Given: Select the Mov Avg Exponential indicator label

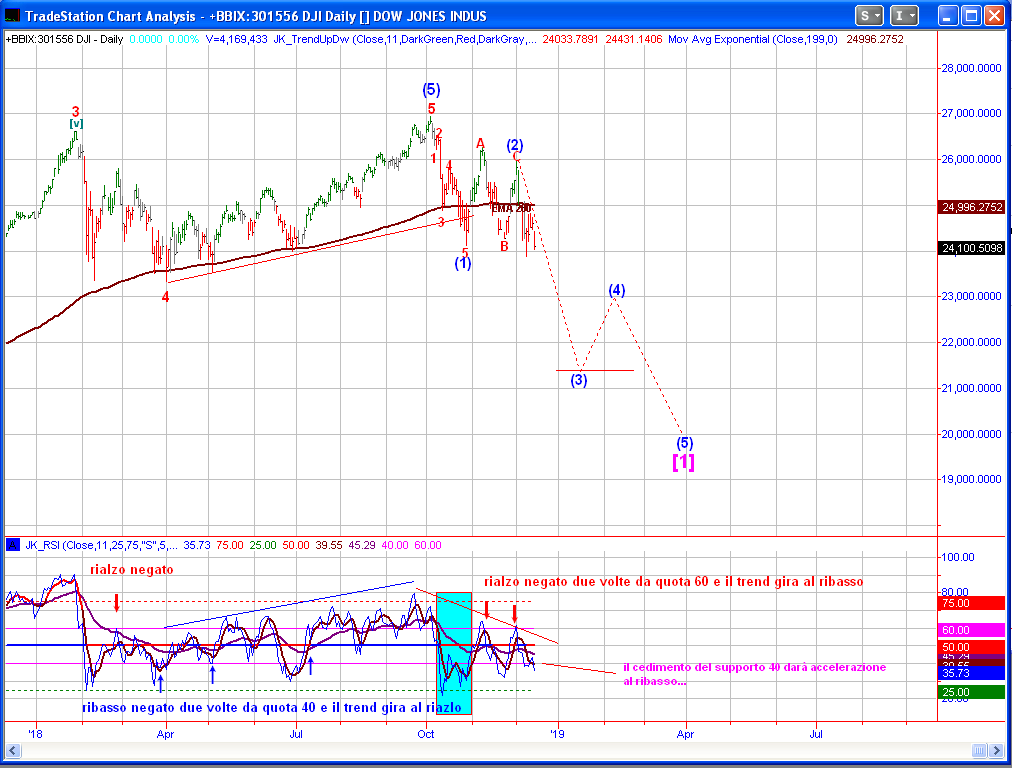Looking at the screenshot, I should coord(753,39).
